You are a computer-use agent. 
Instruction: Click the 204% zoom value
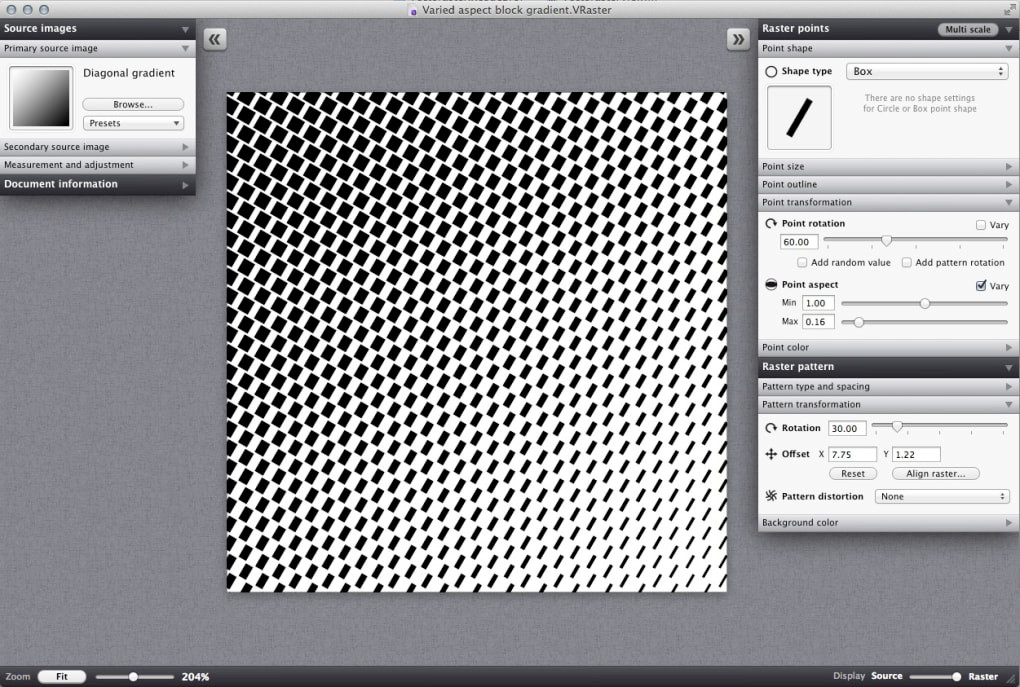pyautogui.click(x=195, y=677)
